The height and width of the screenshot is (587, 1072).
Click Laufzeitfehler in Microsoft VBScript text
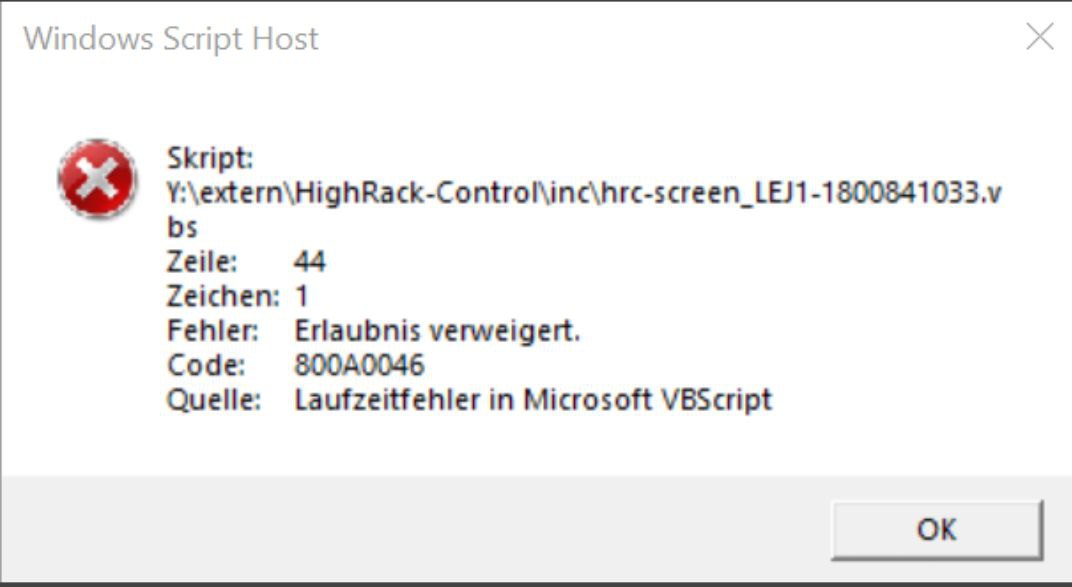[533, 400]
